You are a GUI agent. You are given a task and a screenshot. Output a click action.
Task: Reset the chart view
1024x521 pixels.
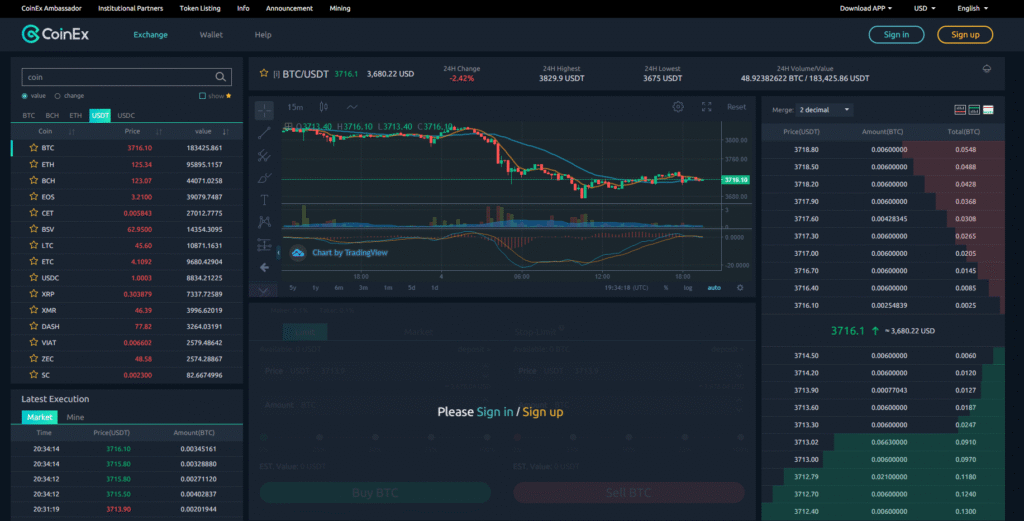coord(736,107)
